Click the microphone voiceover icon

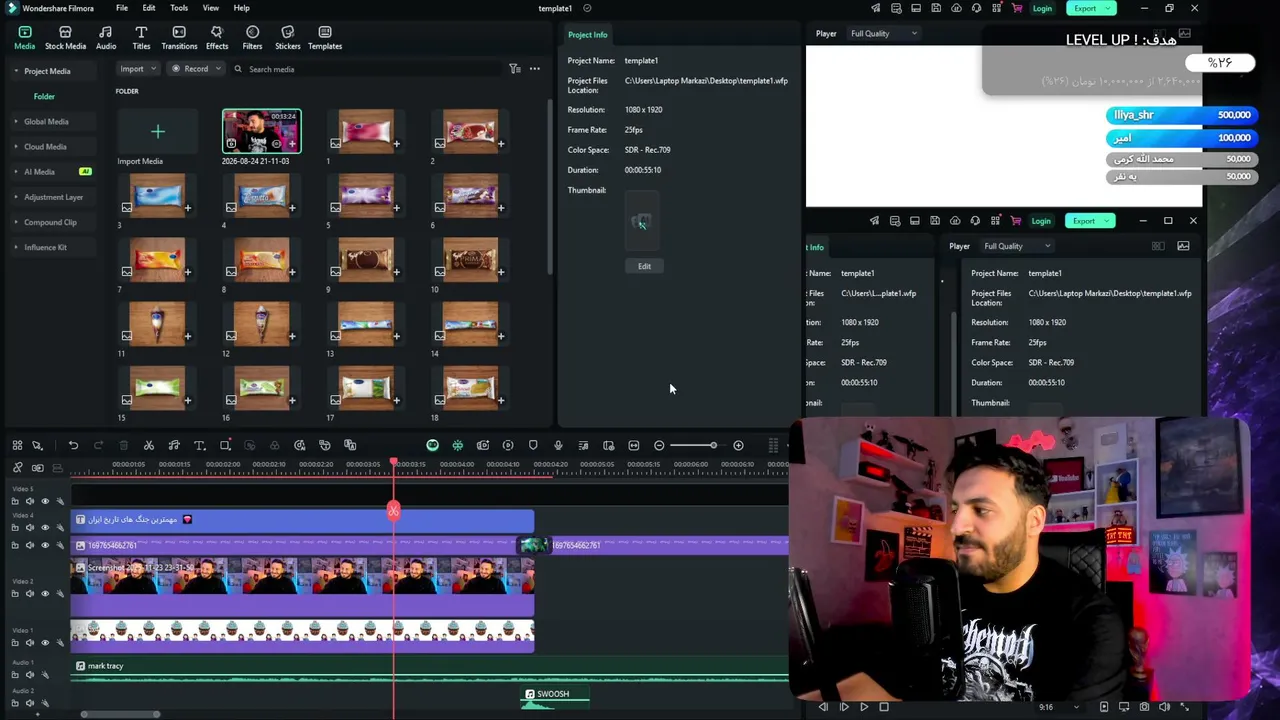tap(558, 445)
